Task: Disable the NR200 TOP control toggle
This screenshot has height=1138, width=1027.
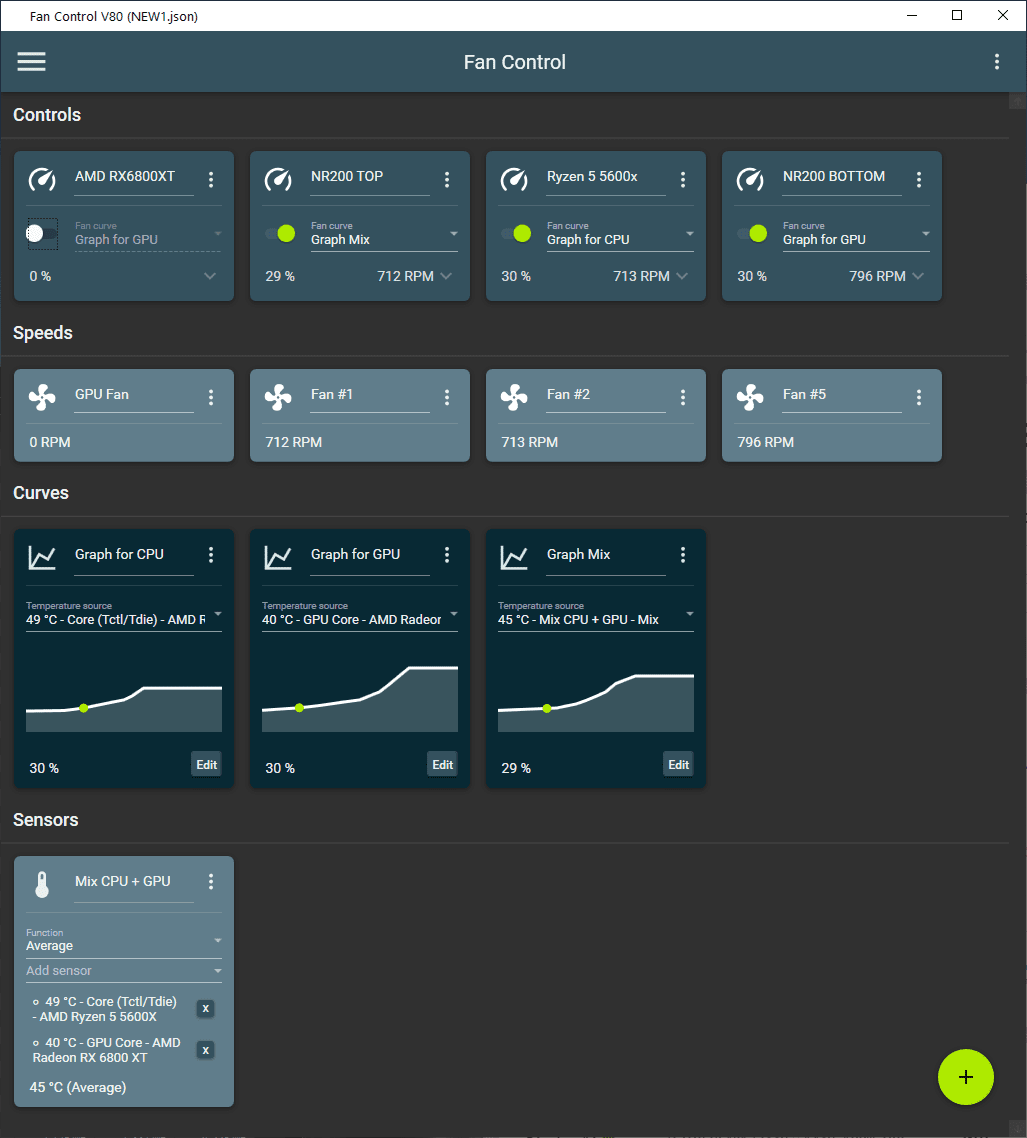Action: (x=280, y=234)
